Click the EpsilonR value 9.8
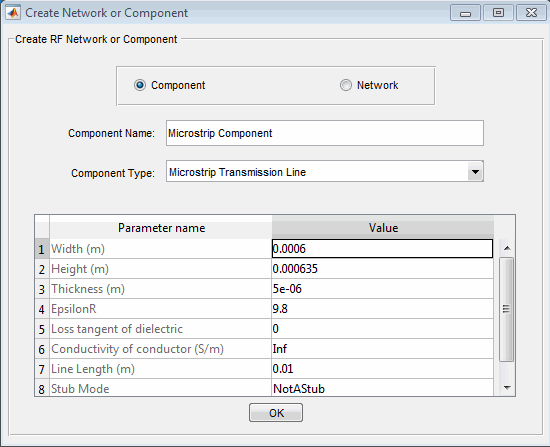 382,309
